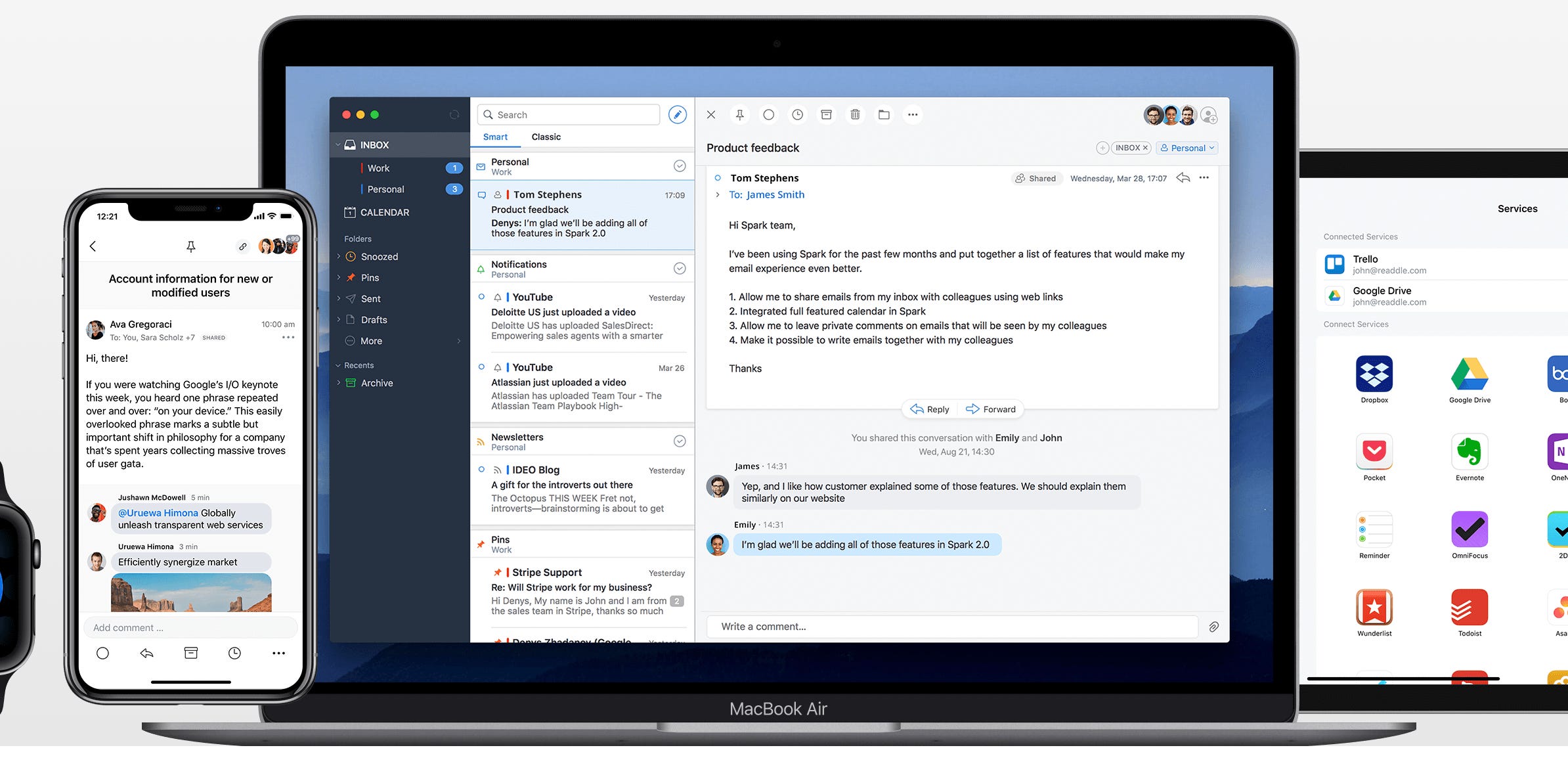Click the reply arrow beside the message date

click(1183, 178)
